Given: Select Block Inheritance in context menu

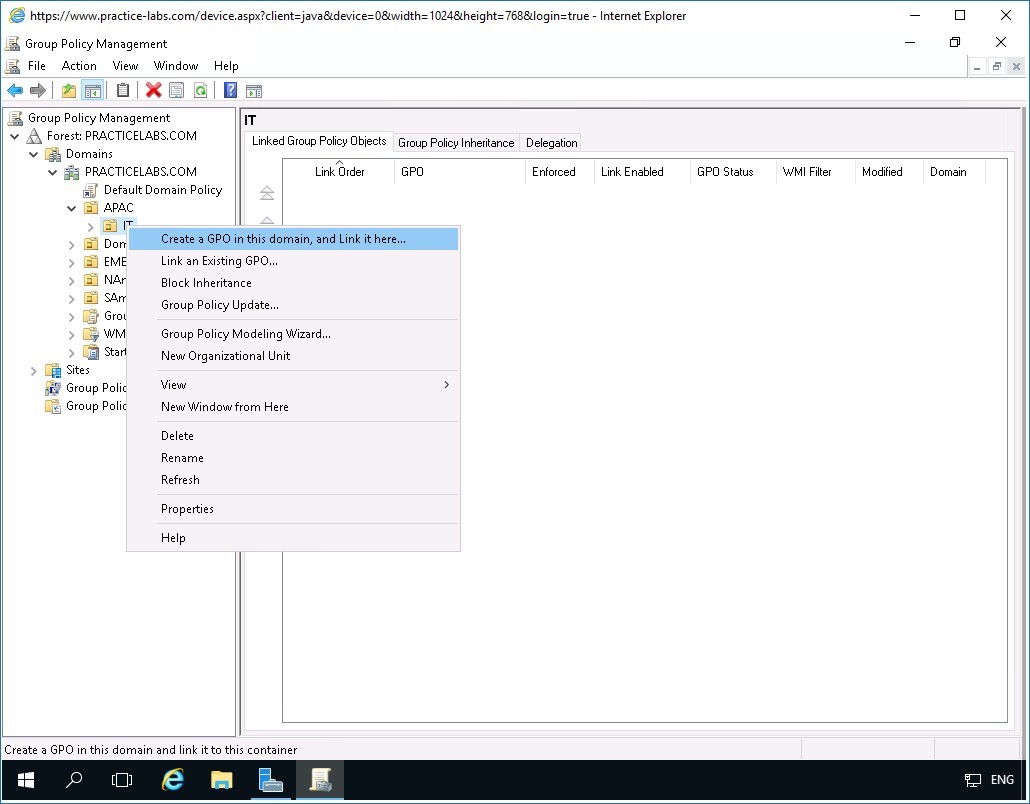Looking at the screenshot, I should click(293, 283).
